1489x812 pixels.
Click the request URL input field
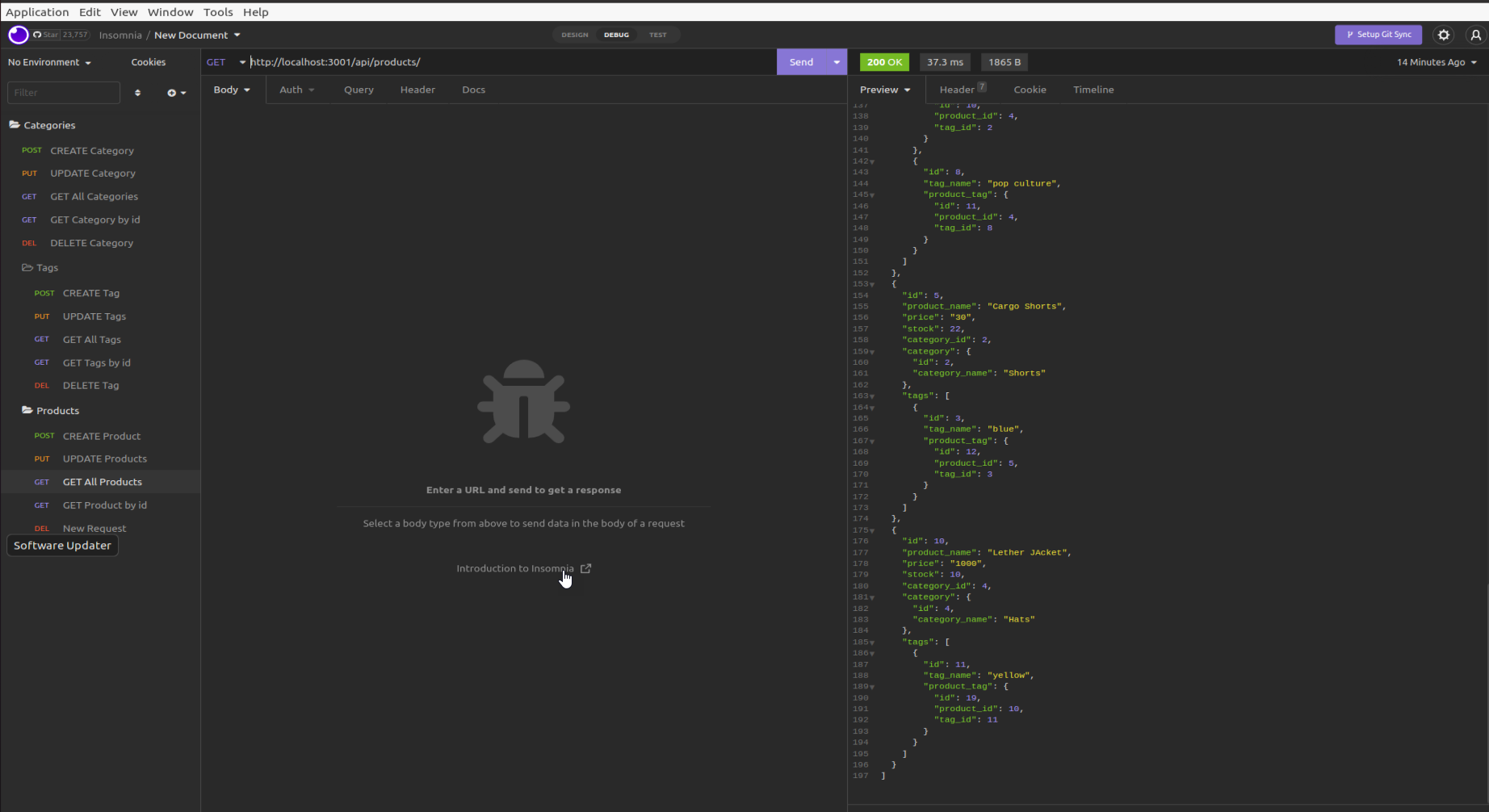[484, 61]
